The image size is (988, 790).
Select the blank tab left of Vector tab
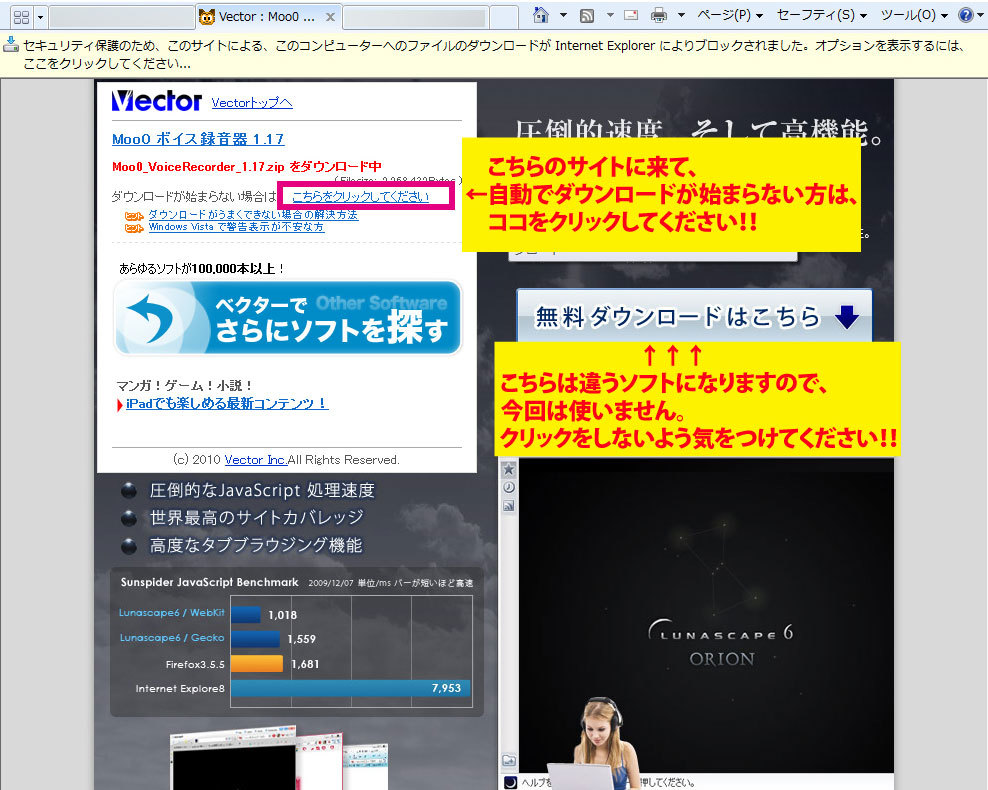tap(122, 17)
